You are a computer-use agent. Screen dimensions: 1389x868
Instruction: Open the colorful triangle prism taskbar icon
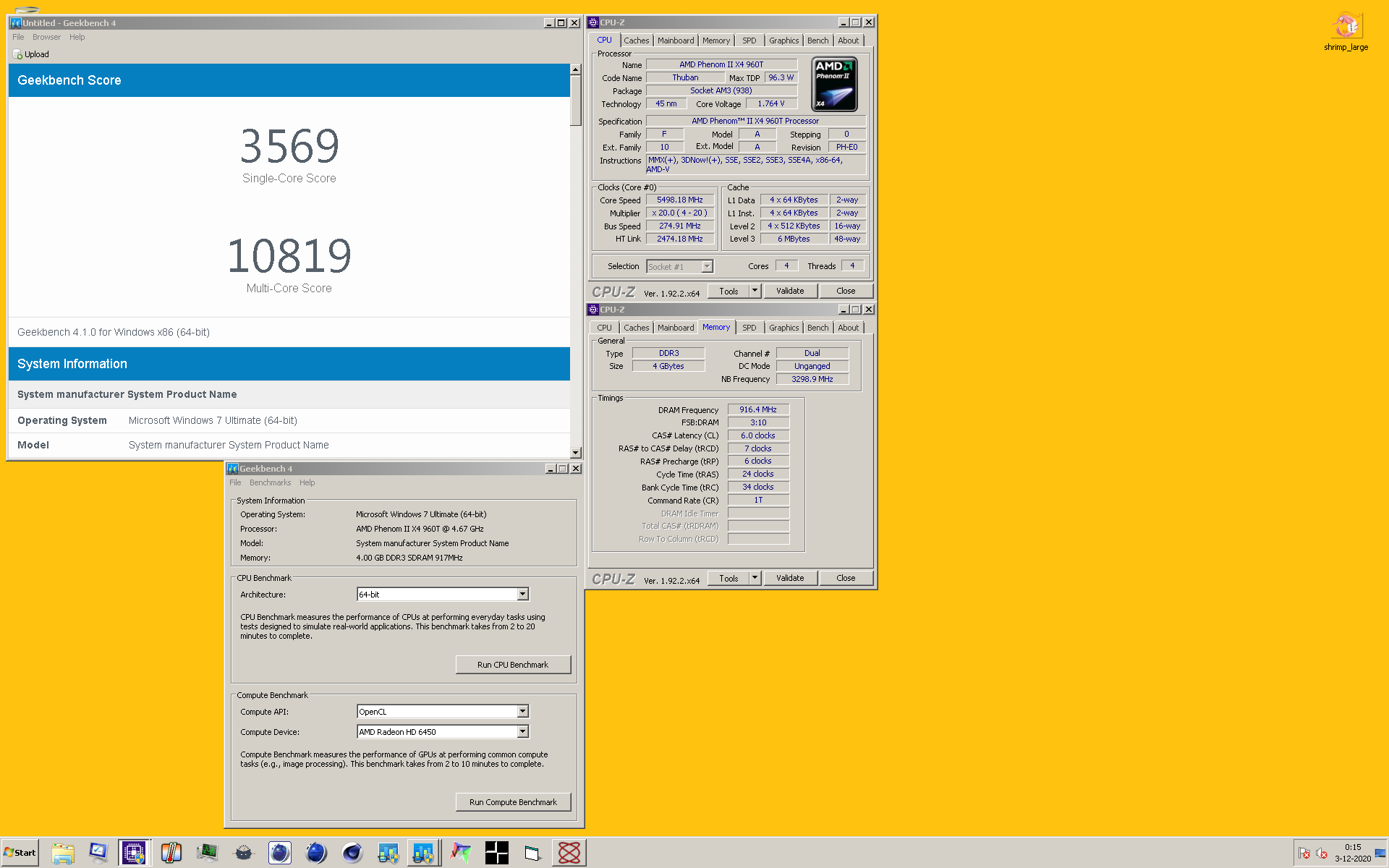click(x=460, y=854)
